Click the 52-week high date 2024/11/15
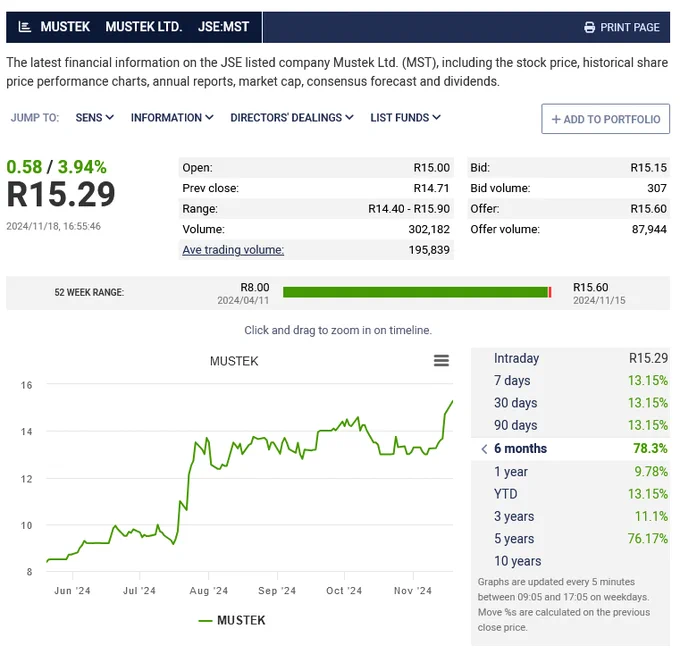The image size is (680, 654). tap(599, 301)
